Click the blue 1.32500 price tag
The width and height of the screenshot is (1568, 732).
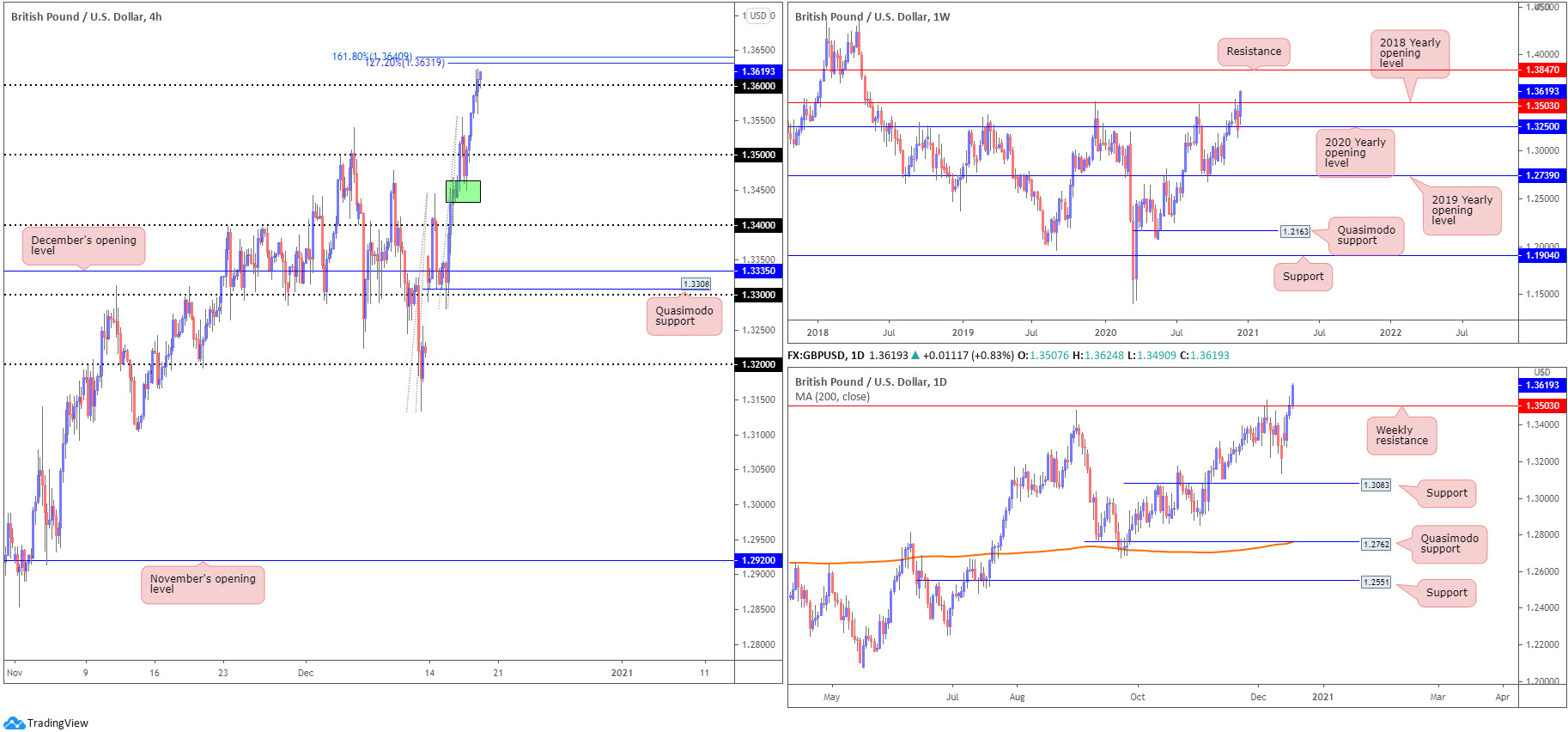(x=1542, y=126)
